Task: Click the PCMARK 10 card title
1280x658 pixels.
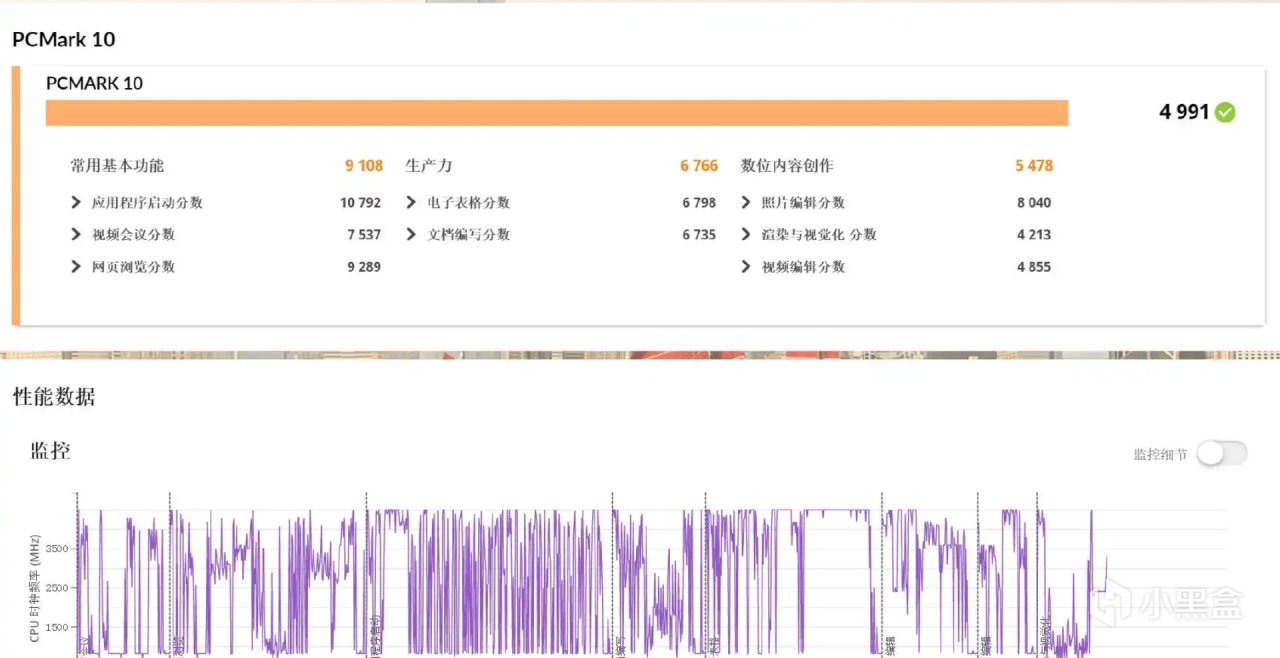Action: (94, 83)
